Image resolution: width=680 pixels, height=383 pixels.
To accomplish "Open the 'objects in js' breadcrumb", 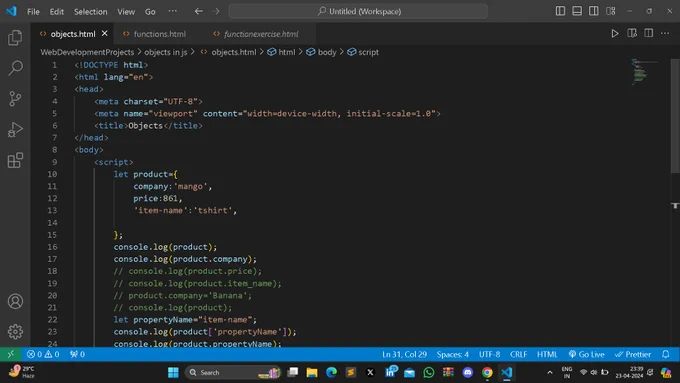I will tap(166, 52).
